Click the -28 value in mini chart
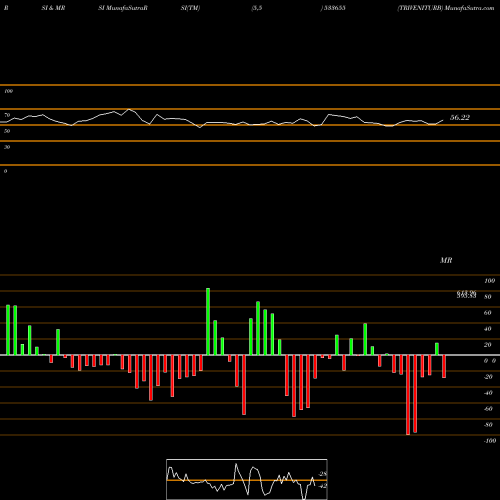Viewport: 500px width, 500px height. (x=323, y=474)
